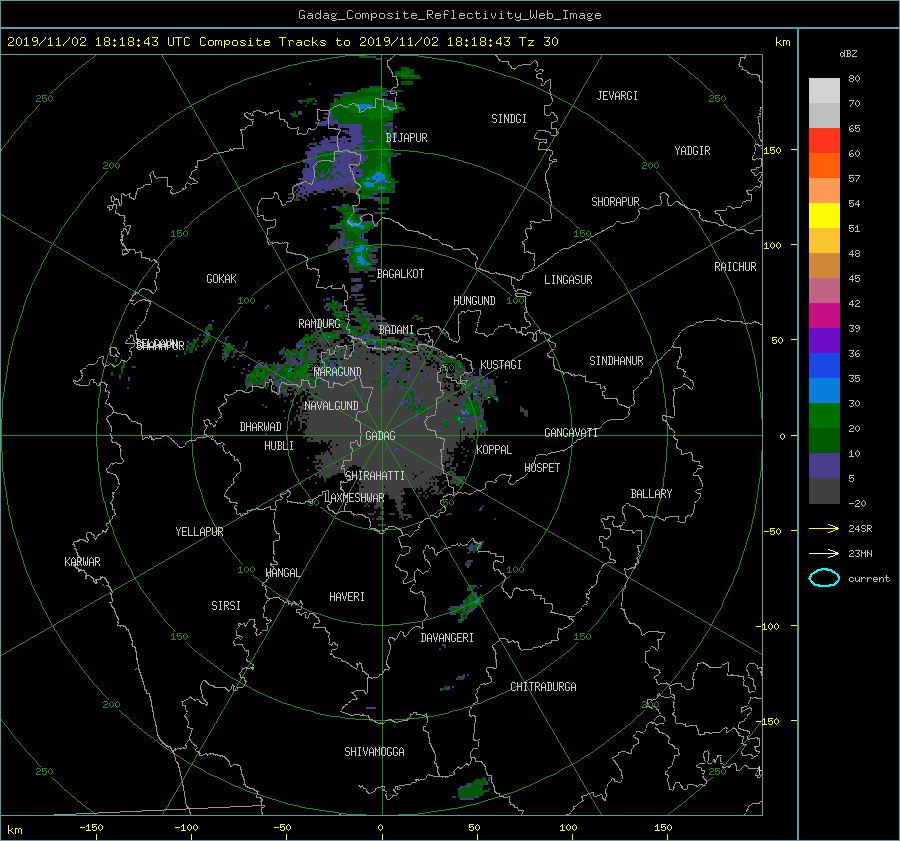Click the RAMDURG city label
900x841 pixels.
click(319, 324)
